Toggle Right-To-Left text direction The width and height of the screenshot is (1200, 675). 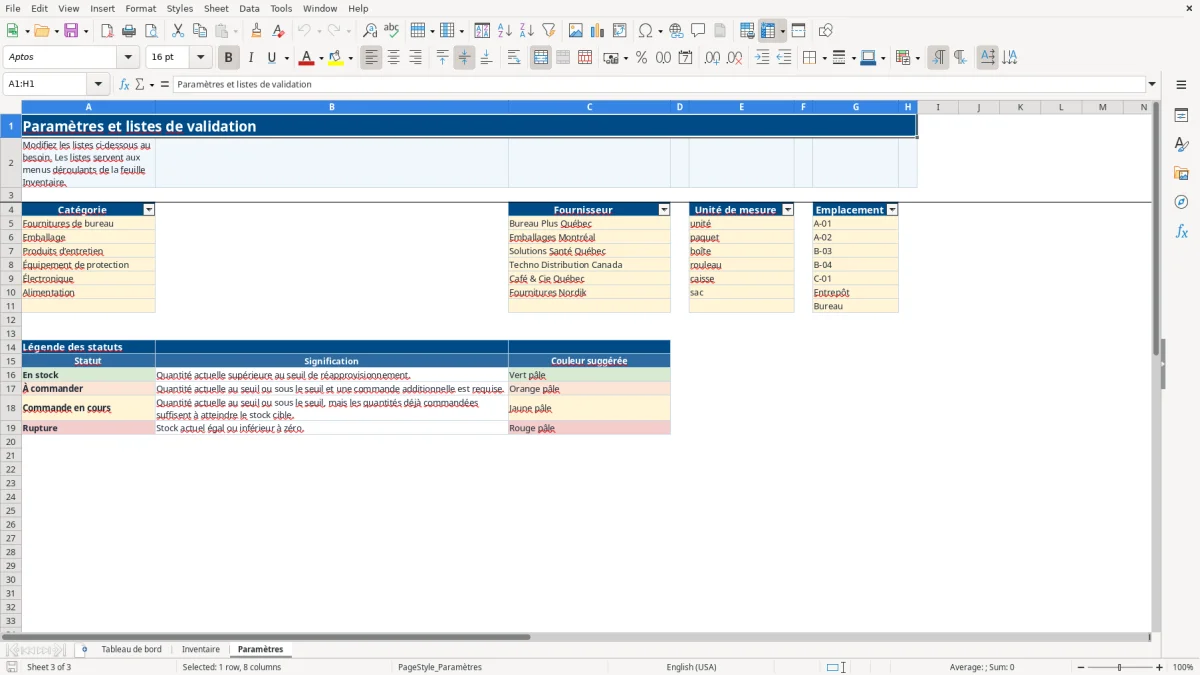coord(960,58)
